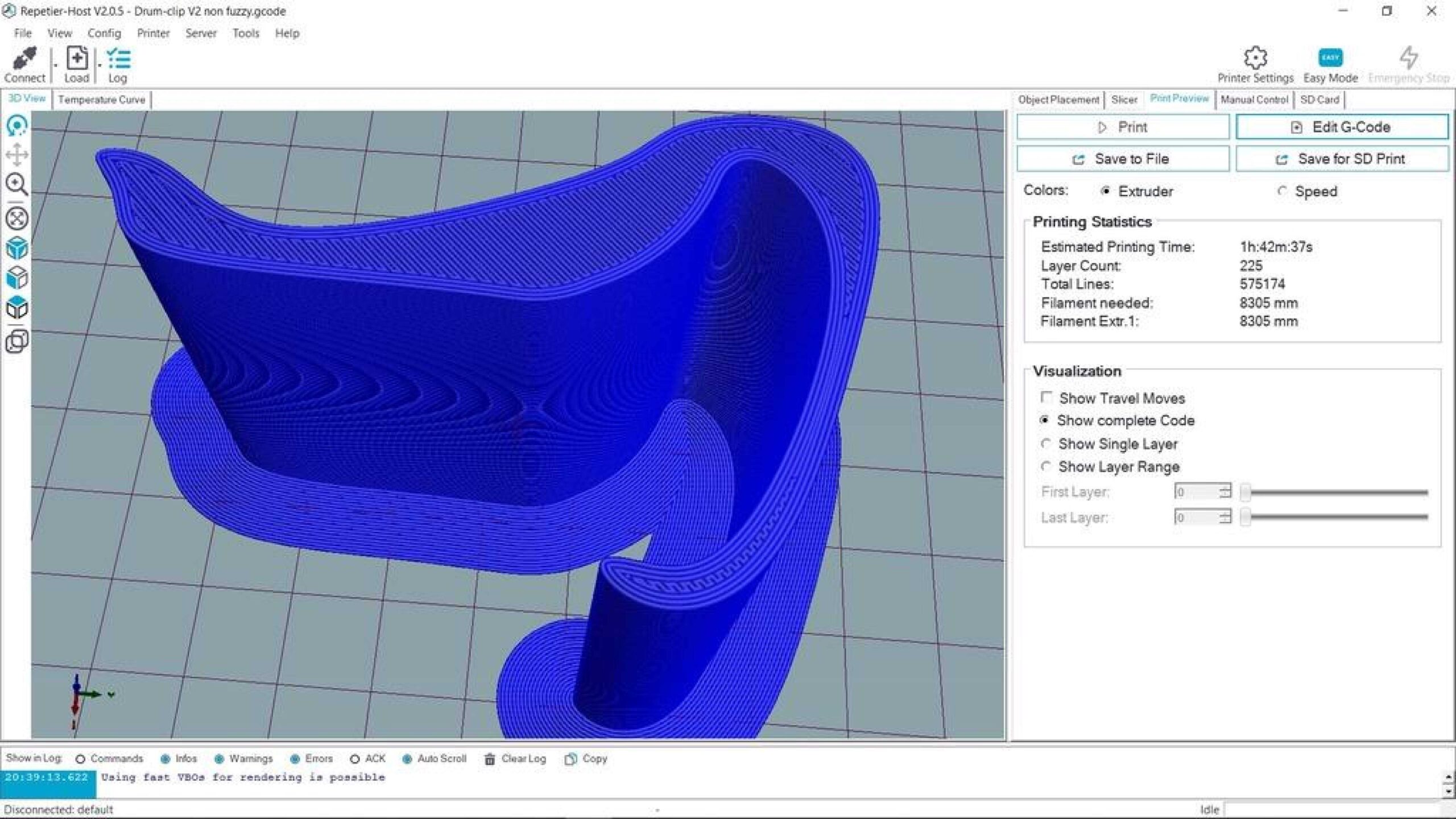Click the Edit G-Code button
The image size is (1456, 819).
[1342, 127]
